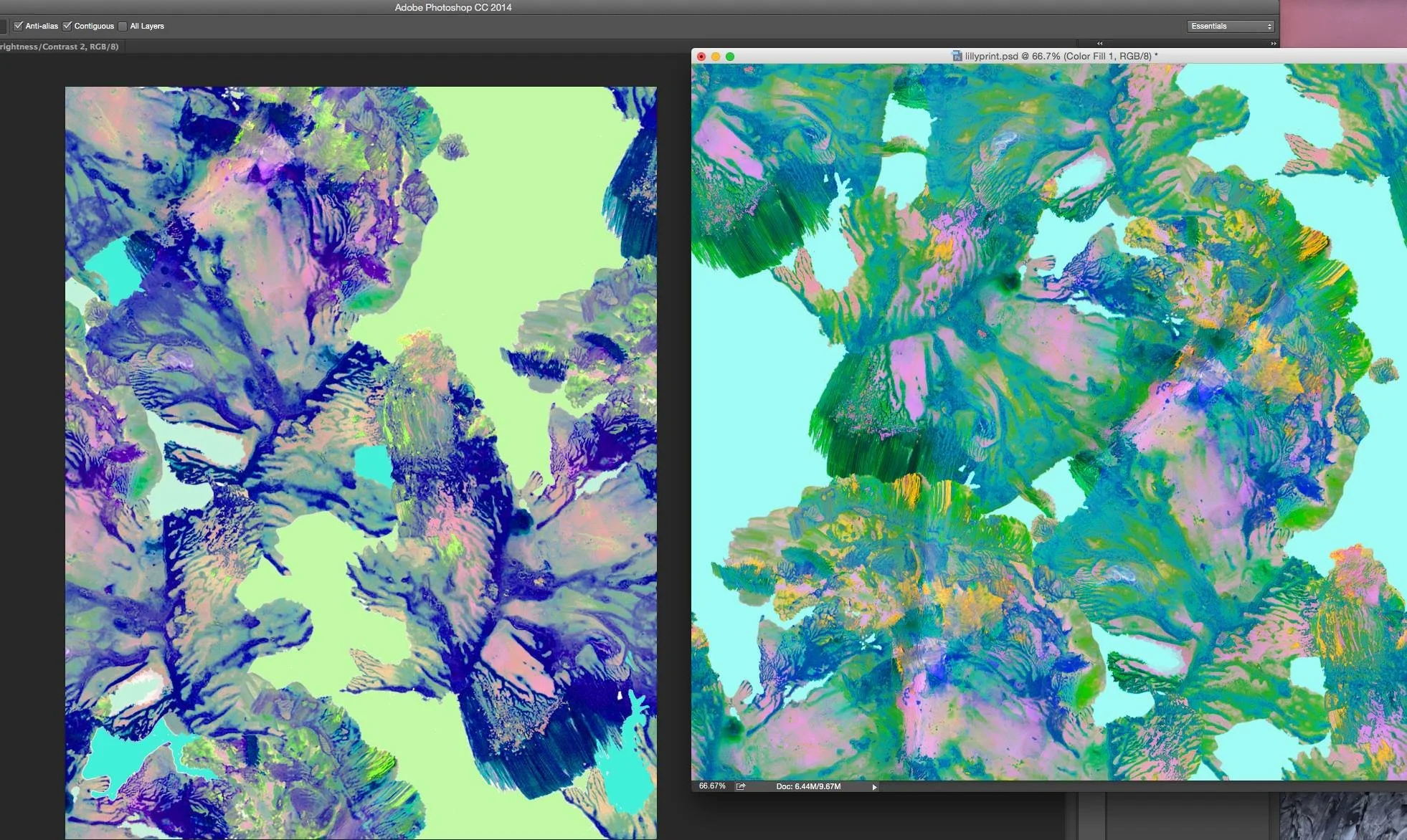1407x840 pixels.
Task: Open the Essentials workspace dropdown
Action: coord(1231,26)
